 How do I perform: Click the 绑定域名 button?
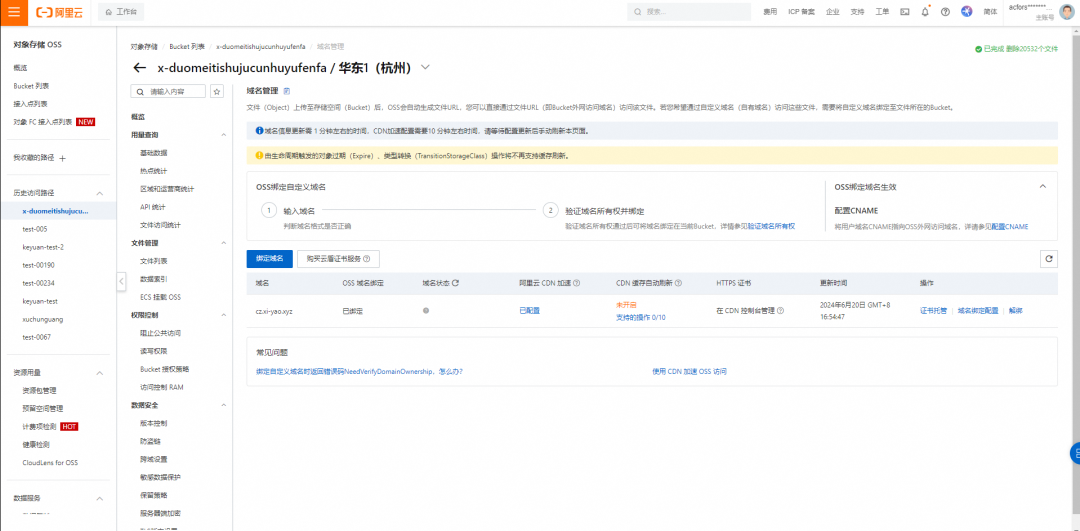pos(269,259)
